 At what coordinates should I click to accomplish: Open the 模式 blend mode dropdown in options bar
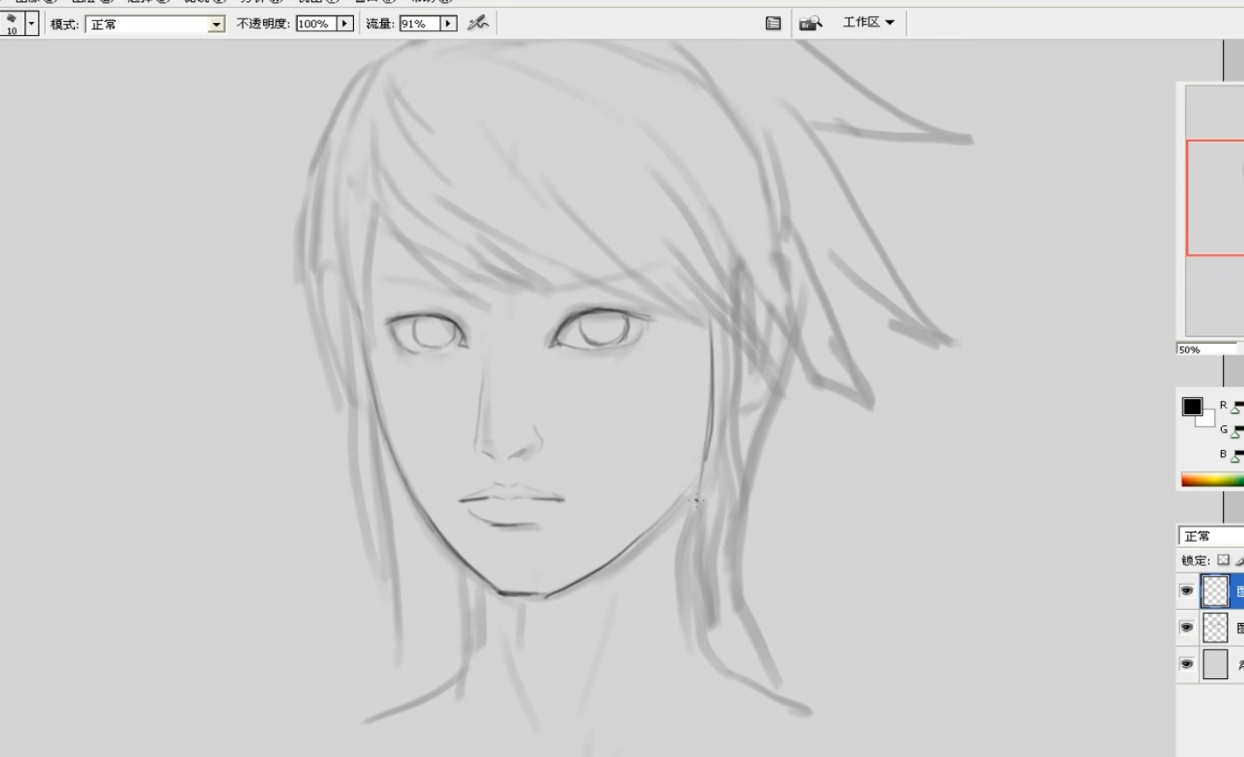(x=155, y=24)
